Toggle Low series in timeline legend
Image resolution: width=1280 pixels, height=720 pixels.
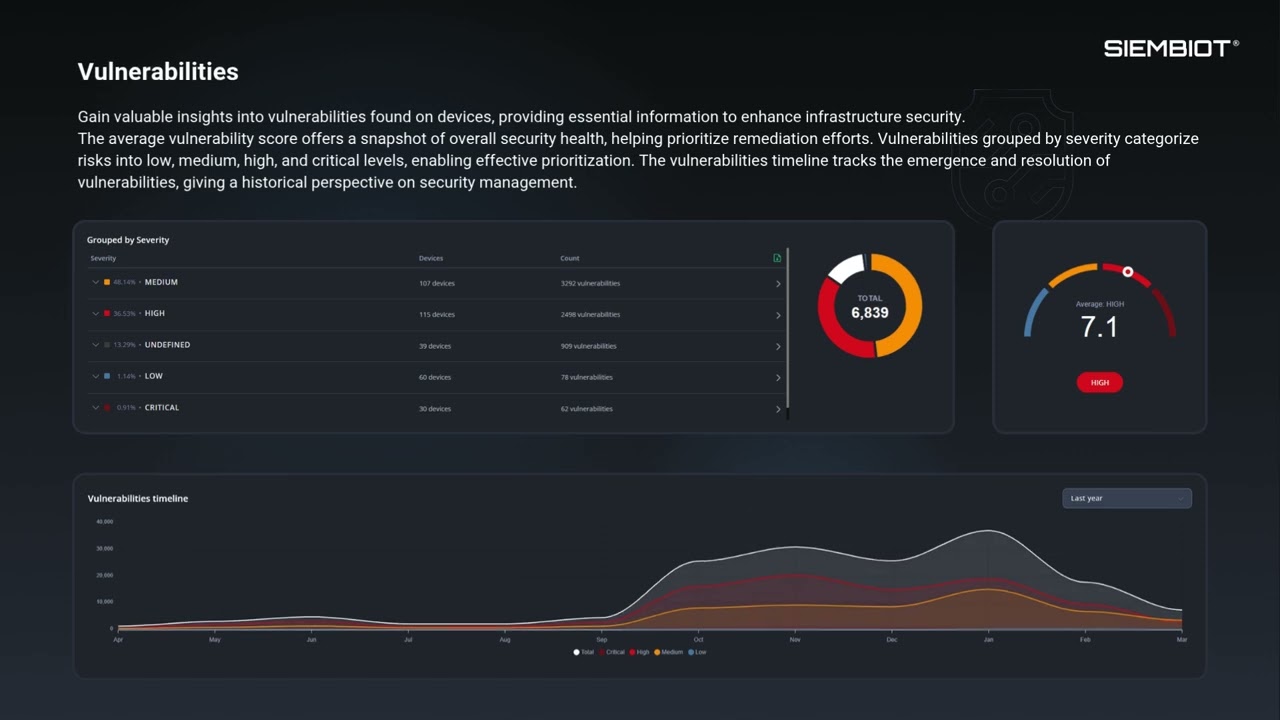click(697, 652)
